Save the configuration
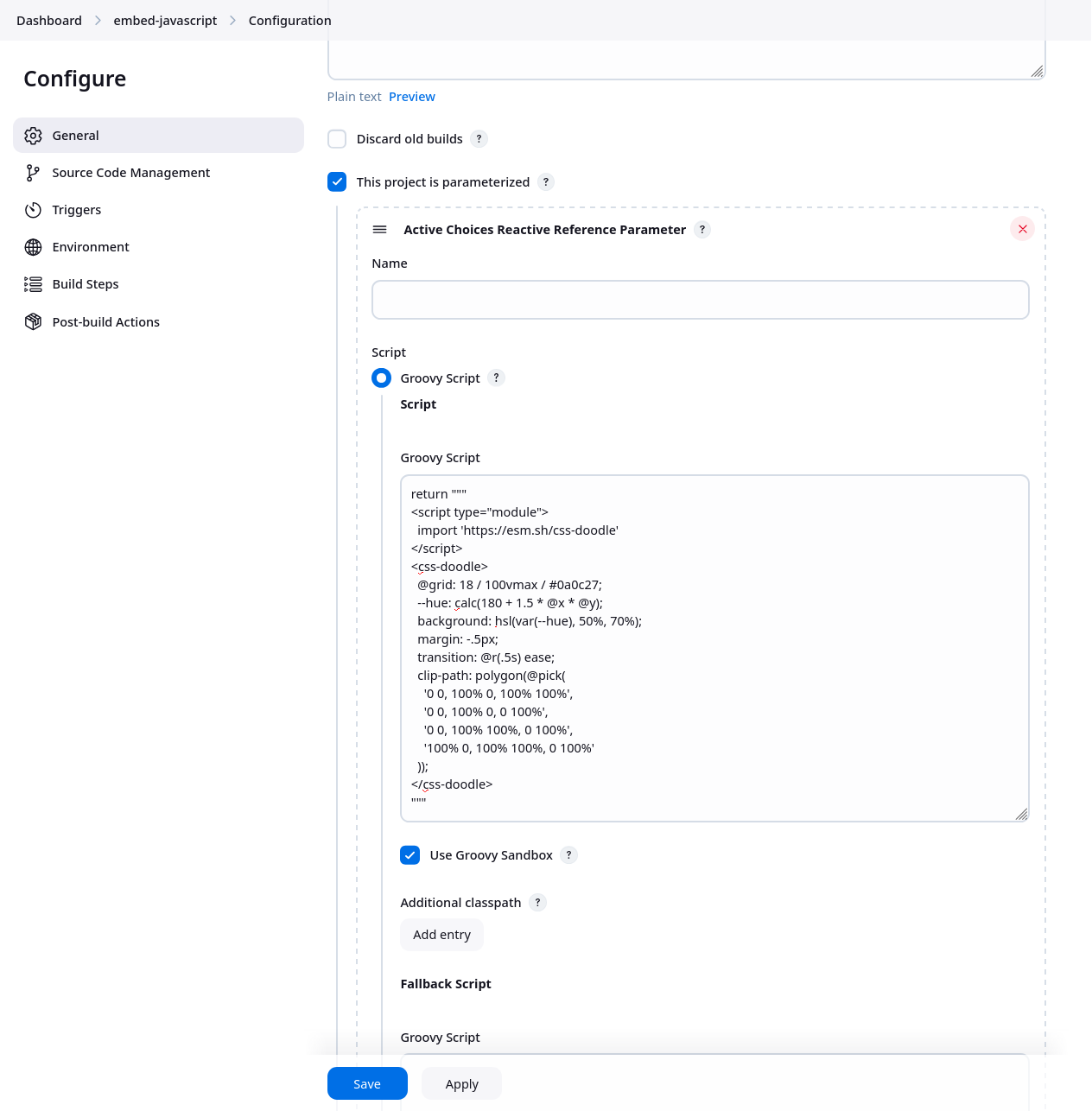 pos(367,1084)
